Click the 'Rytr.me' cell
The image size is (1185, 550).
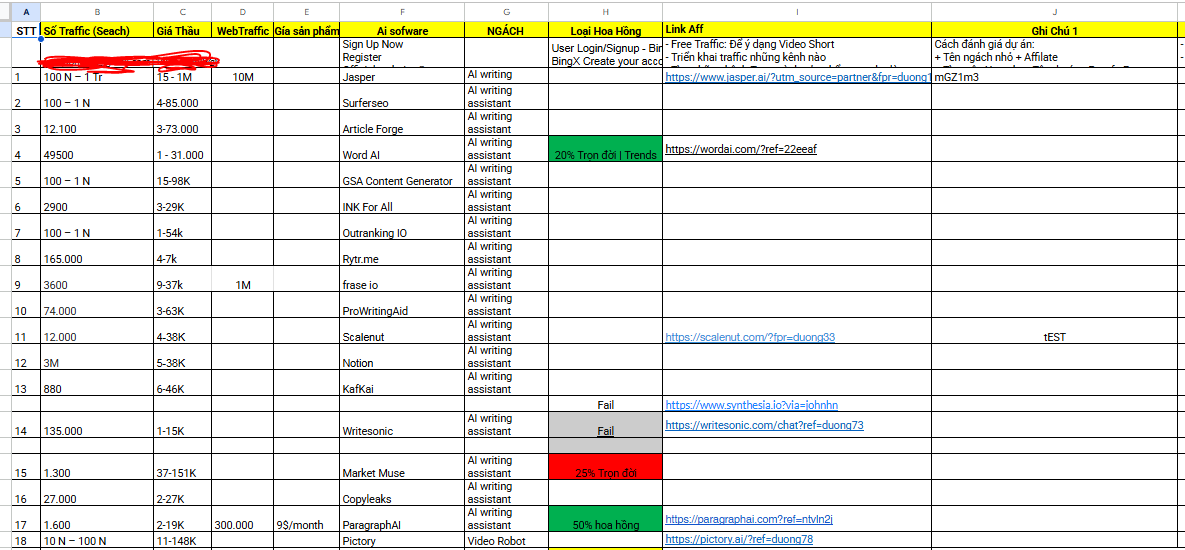[402, 252]
